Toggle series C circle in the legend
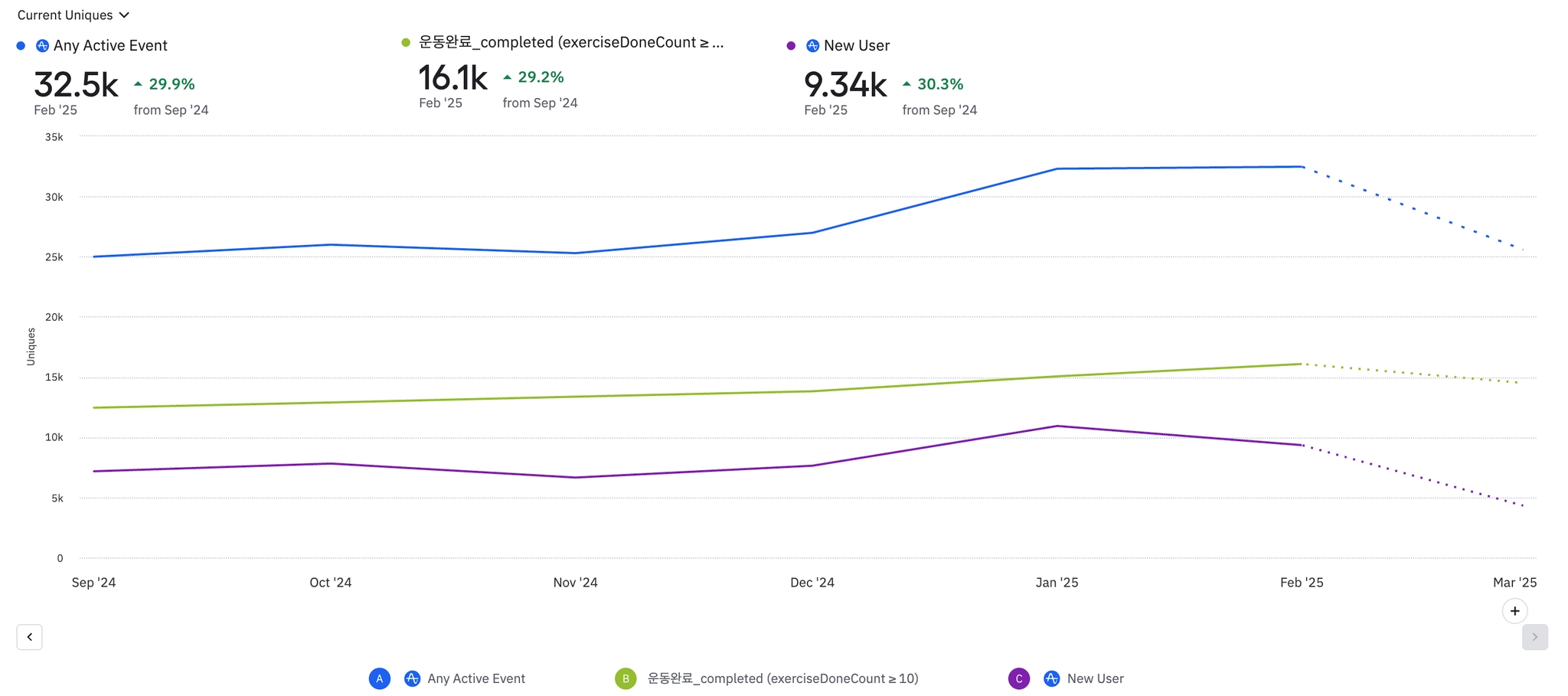The width and height of the screenshot is (1568, 696). pyautogui.click(x=1019, y=678)
